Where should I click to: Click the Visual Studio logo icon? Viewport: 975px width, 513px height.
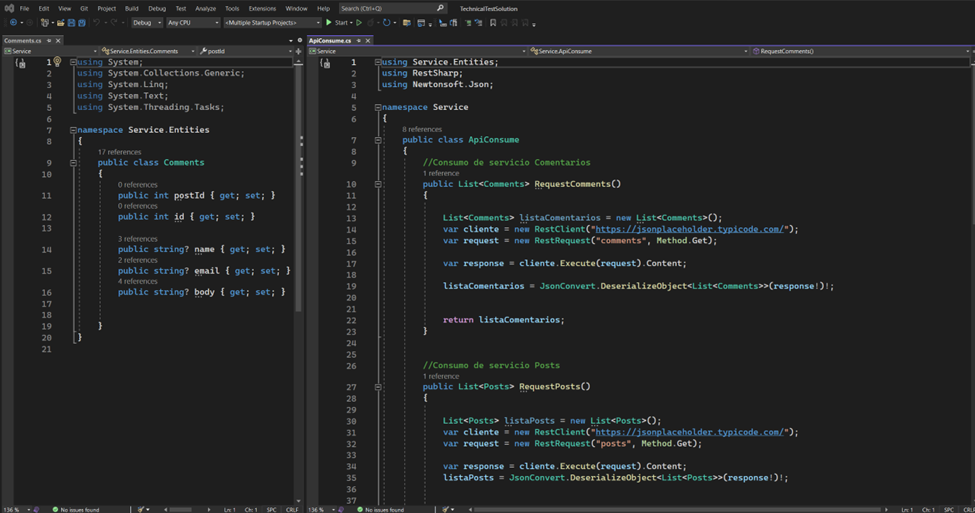pos(9,8)
